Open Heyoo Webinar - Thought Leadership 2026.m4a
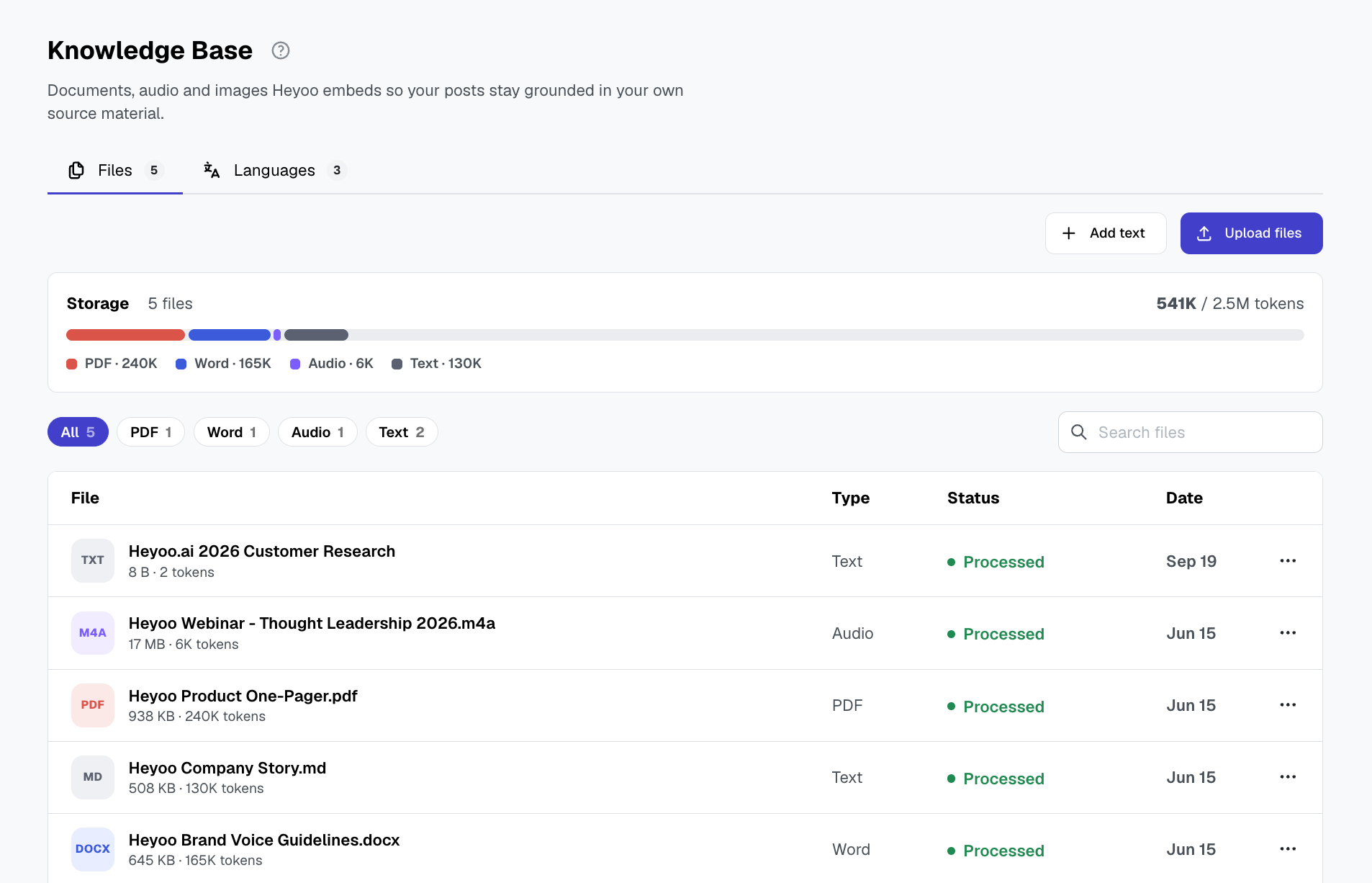 (x=312, y=623)
